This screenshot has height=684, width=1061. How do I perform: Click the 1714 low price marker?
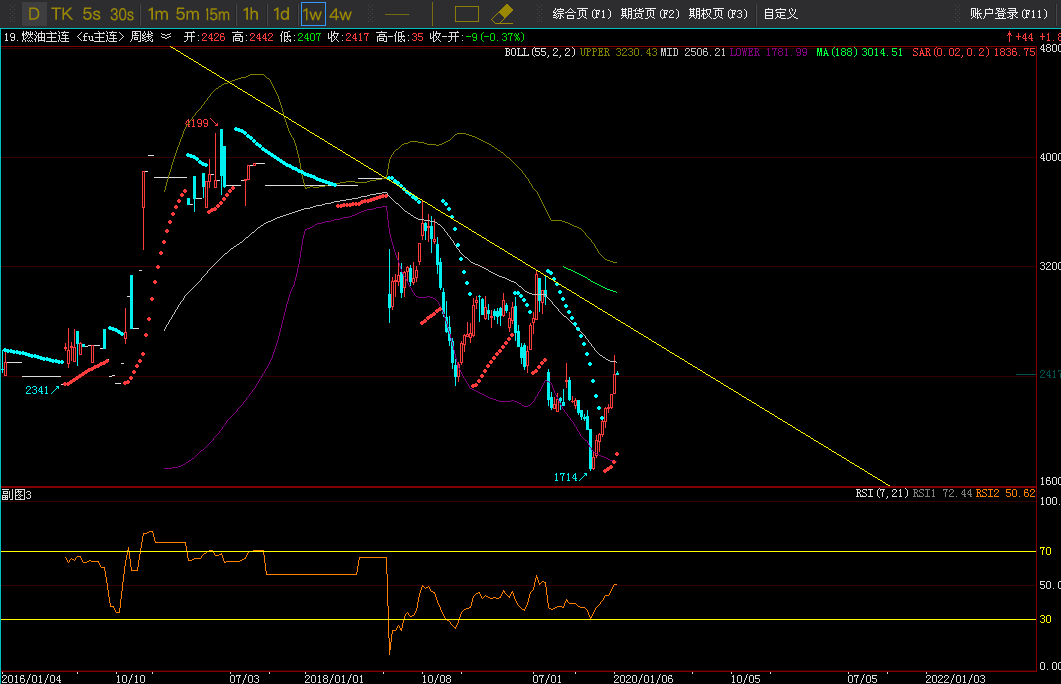tap(566, 478)
